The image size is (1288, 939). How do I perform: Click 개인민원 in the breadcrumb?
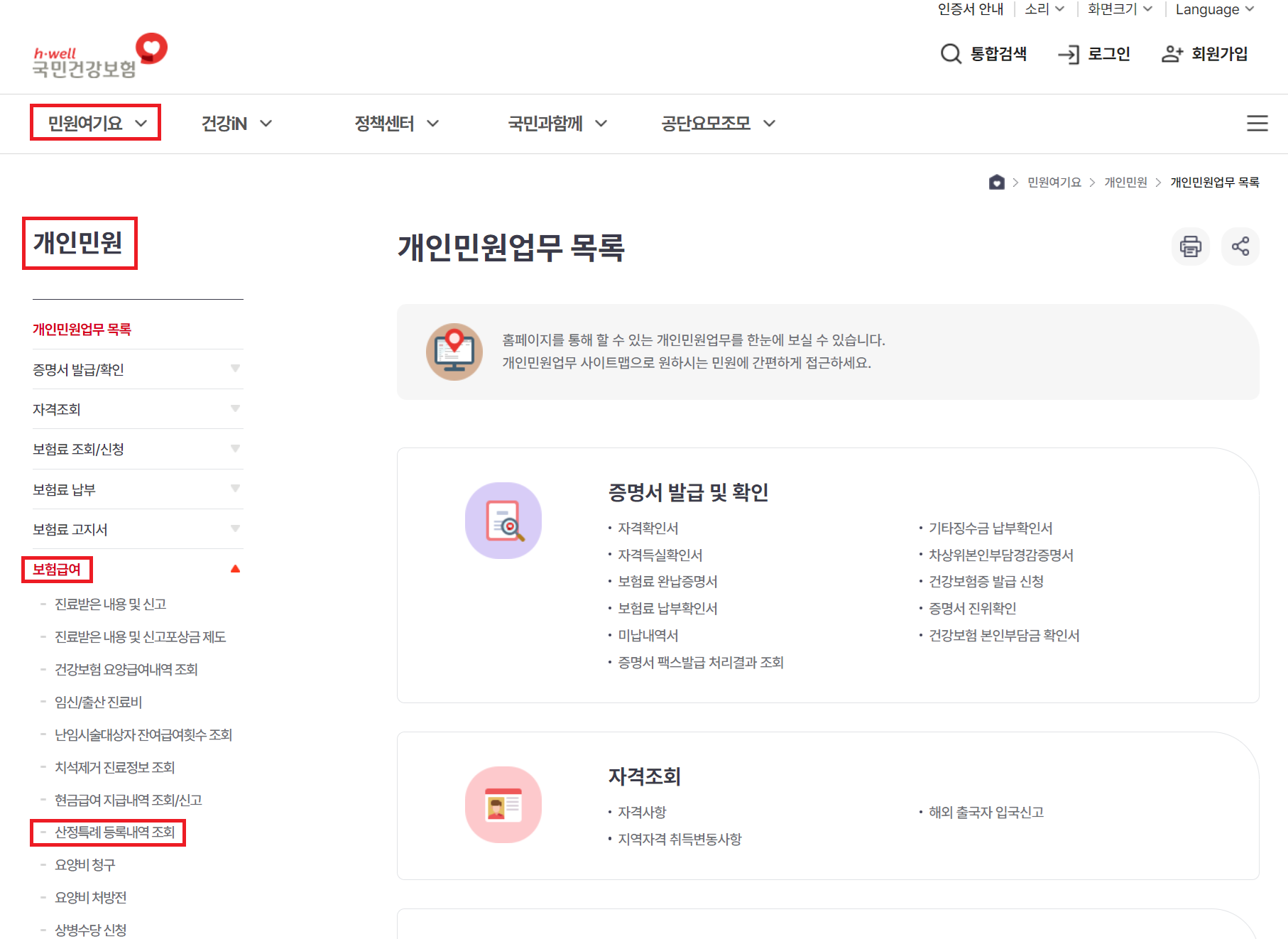(x=1125, y=183)
